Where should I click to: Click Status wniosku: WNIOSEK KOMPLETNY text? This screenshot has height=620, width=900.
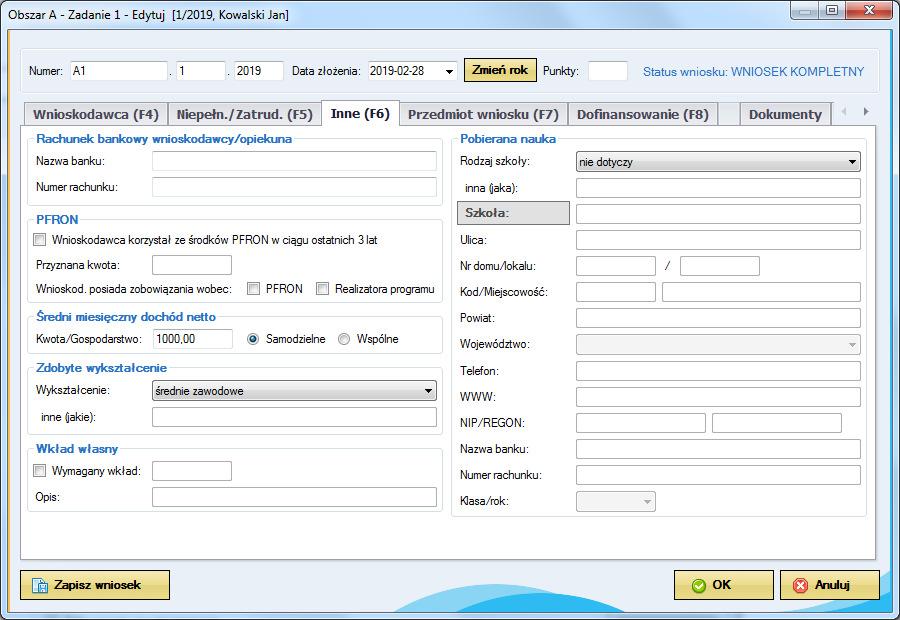tap(753, 72)
